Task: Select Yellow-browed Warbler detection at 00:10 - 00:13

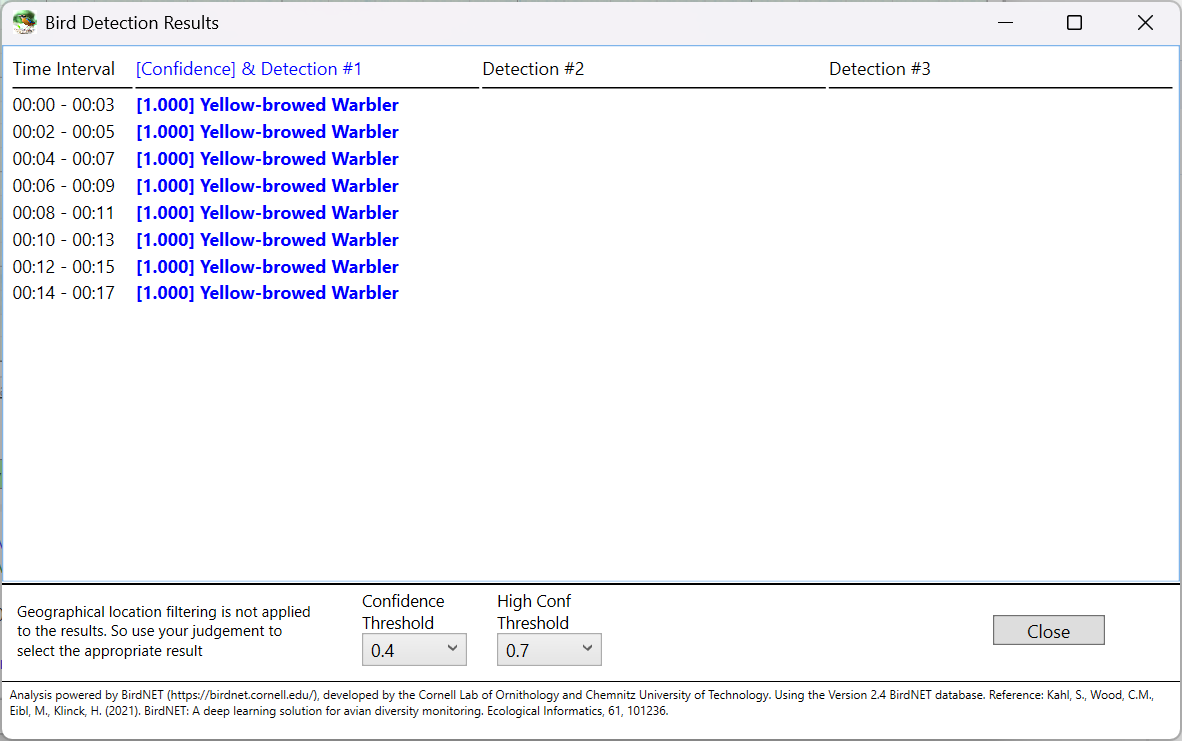Action: (267, 240)
